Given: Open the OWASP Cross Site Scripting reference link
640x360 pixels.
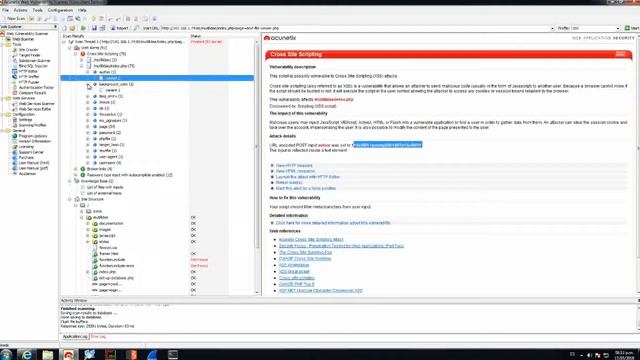Looking at the screenshot, I should [x=305, y=259].
